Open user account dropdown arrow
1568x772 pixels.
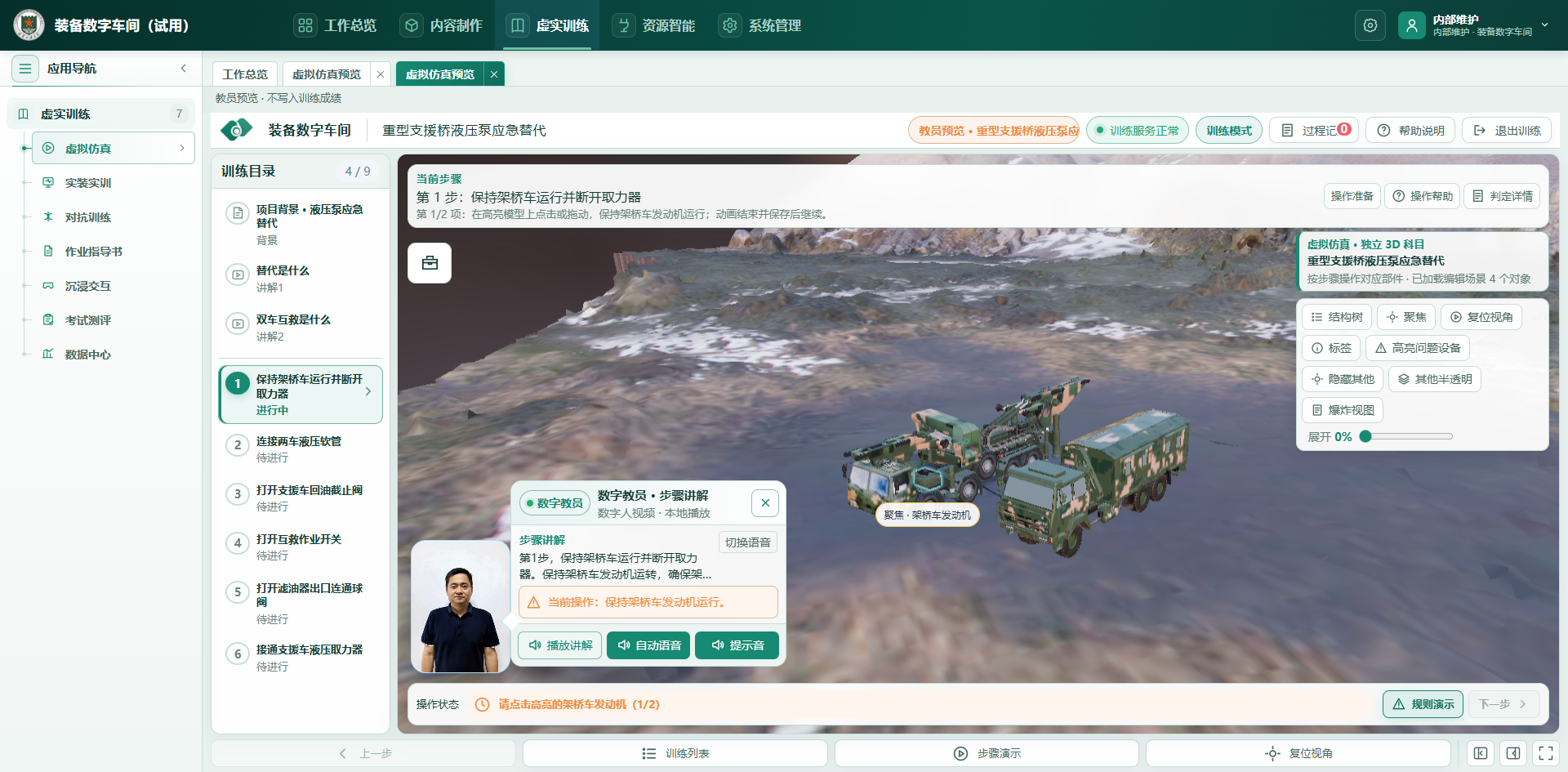click(1545, 25)
